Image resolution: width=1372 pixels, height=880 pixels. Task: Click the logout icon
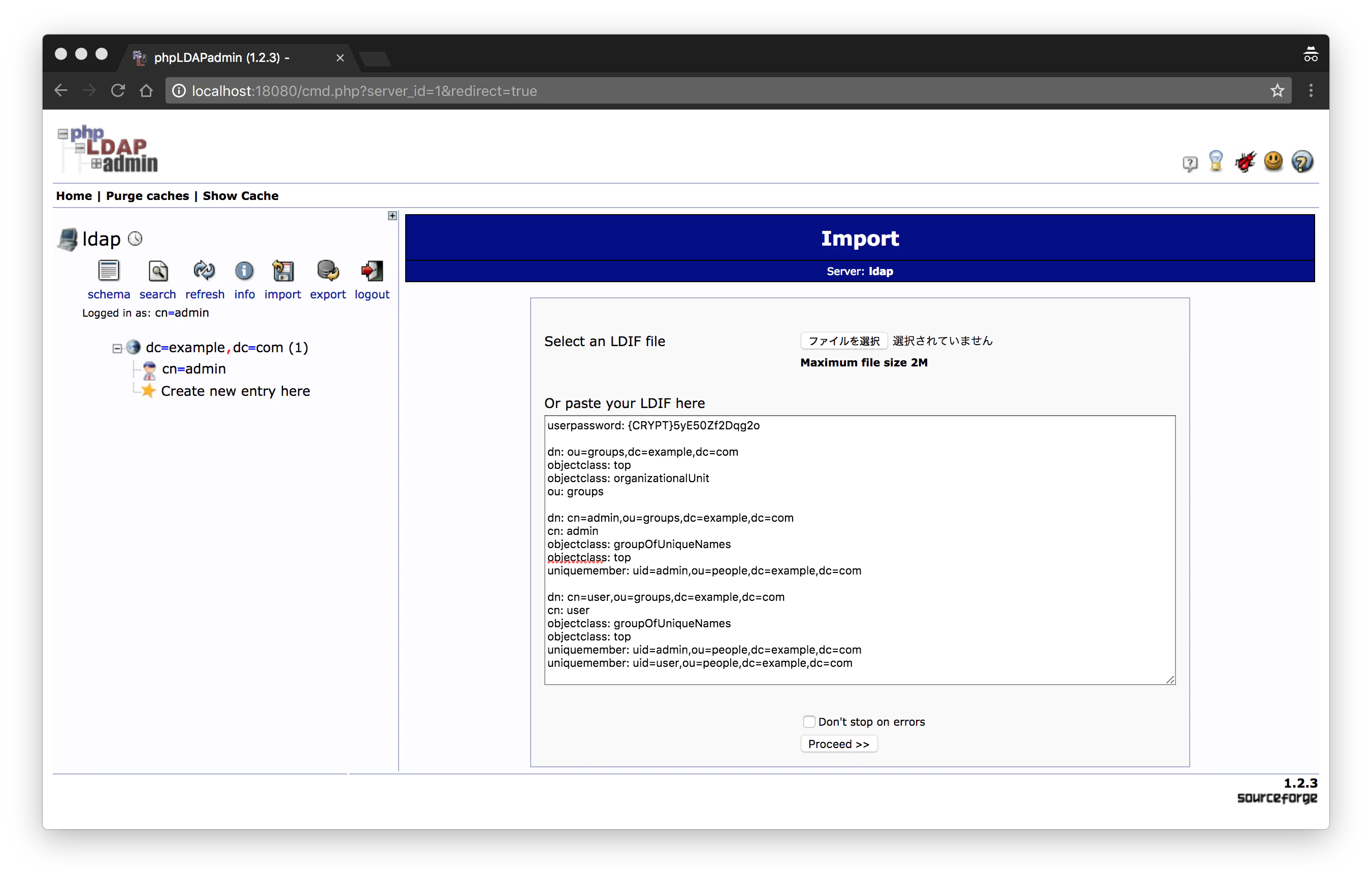[372, 271]
